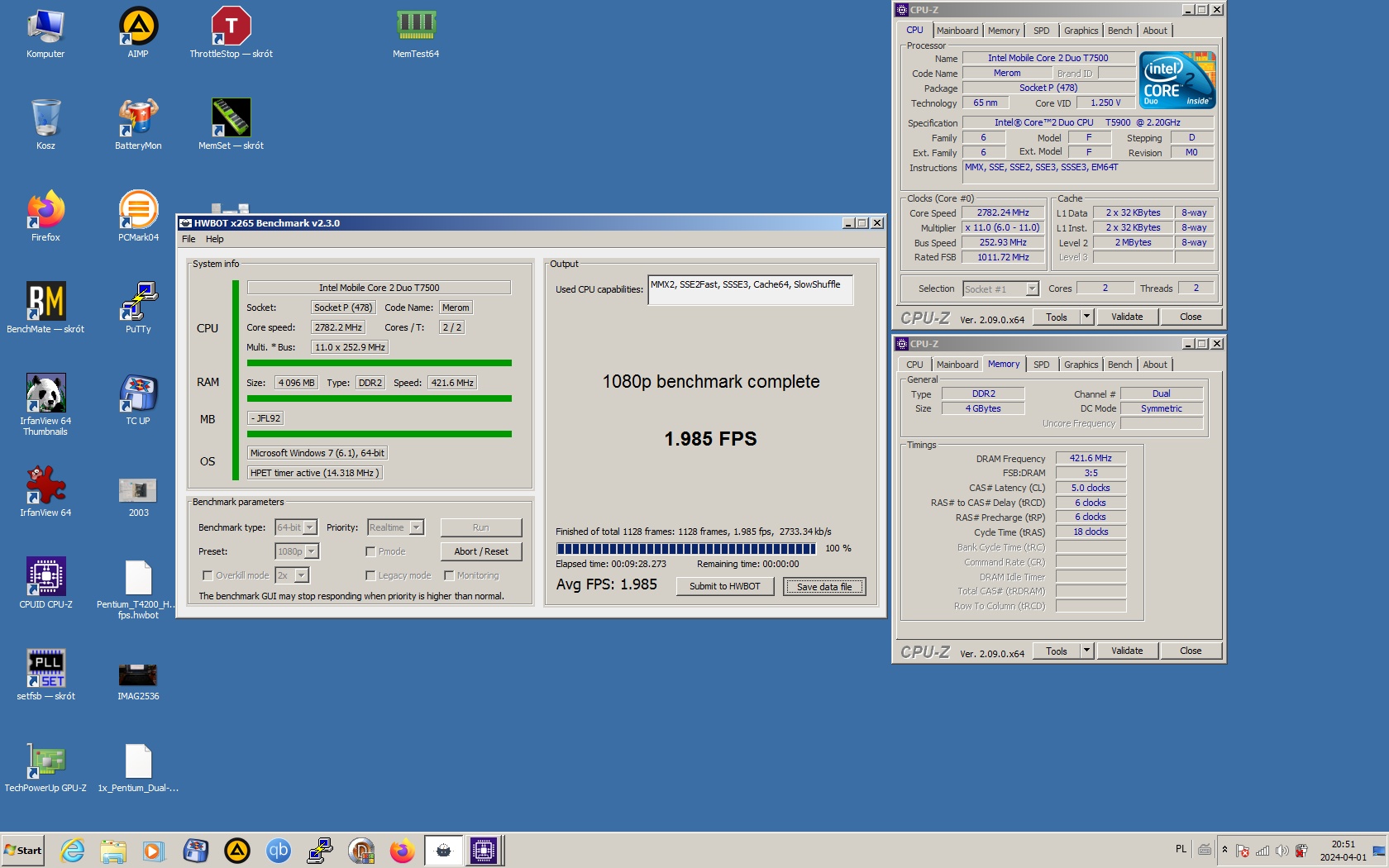Open IrfanView 64 desktop icon
1389x868 pixels.
coord(45,492)
